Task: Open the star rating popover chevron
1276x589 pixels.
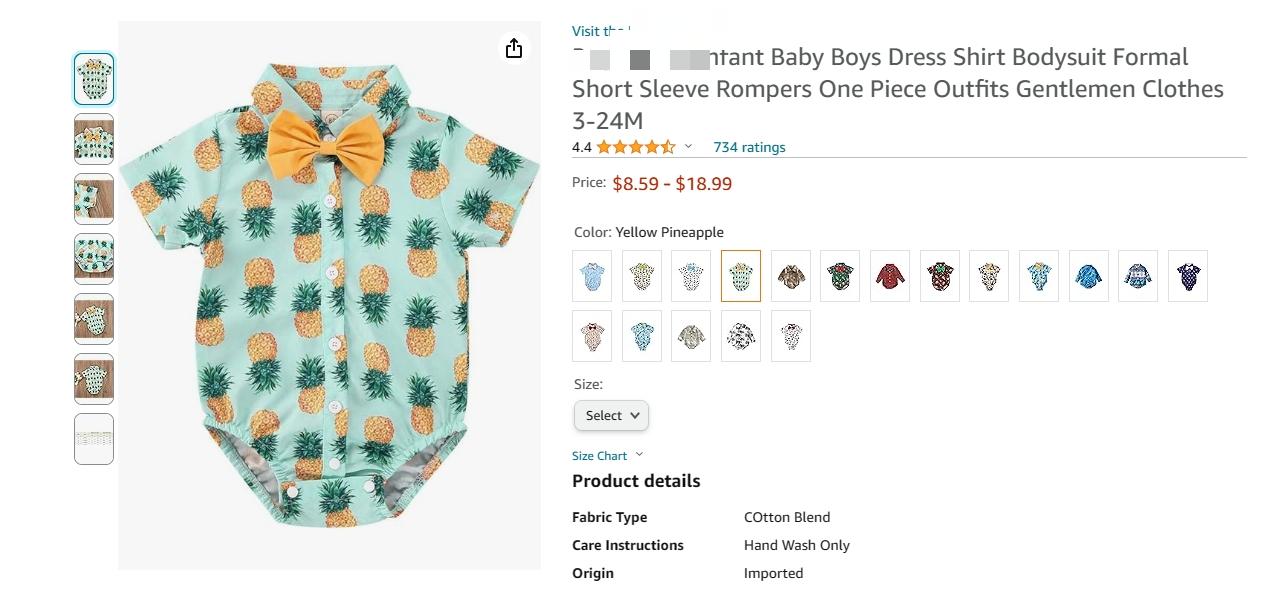Action: pyautogui.click(x=688, y=147)
